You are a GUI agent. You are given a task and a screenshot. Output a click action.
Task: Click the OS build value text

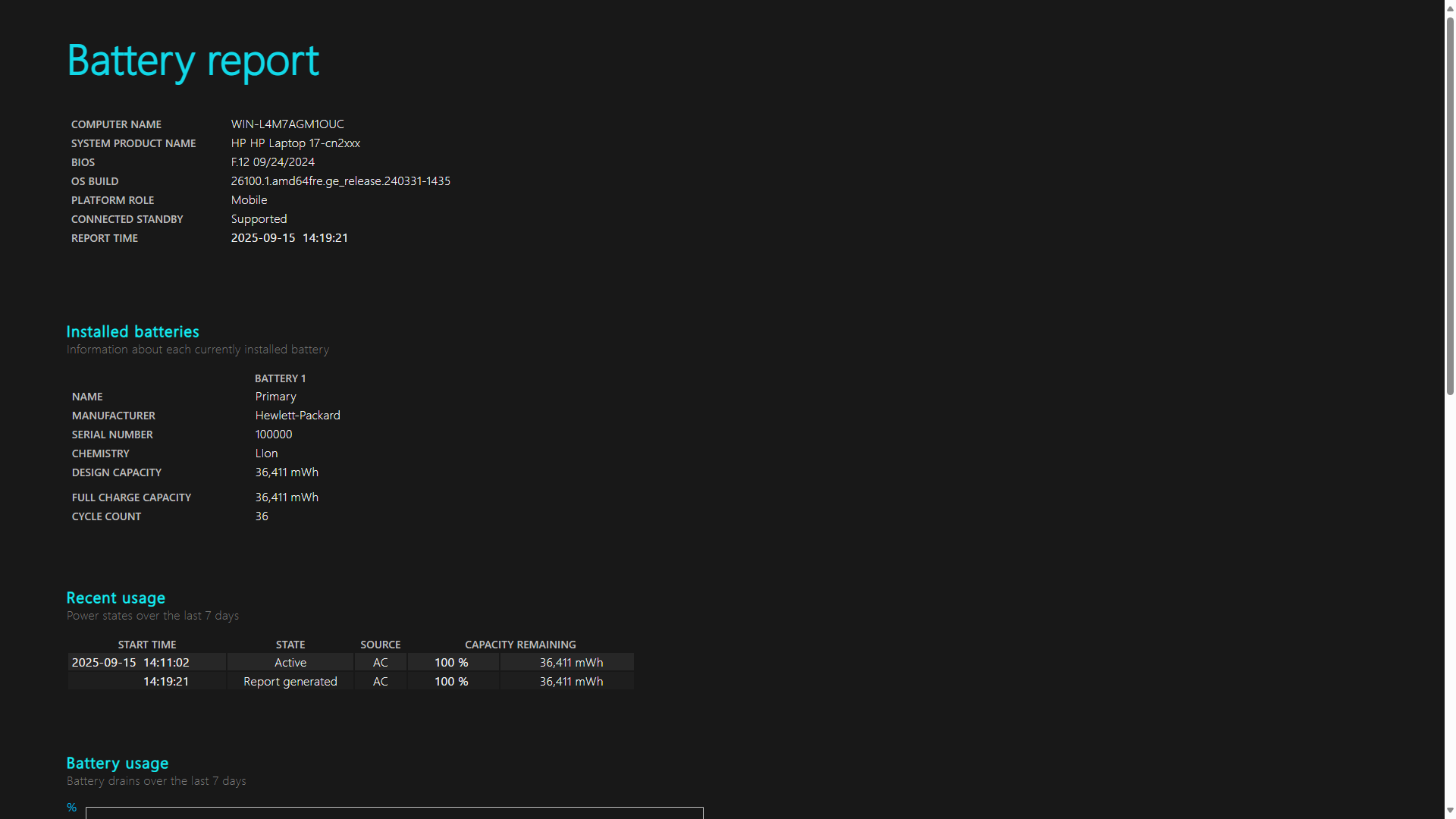point(340,180)
